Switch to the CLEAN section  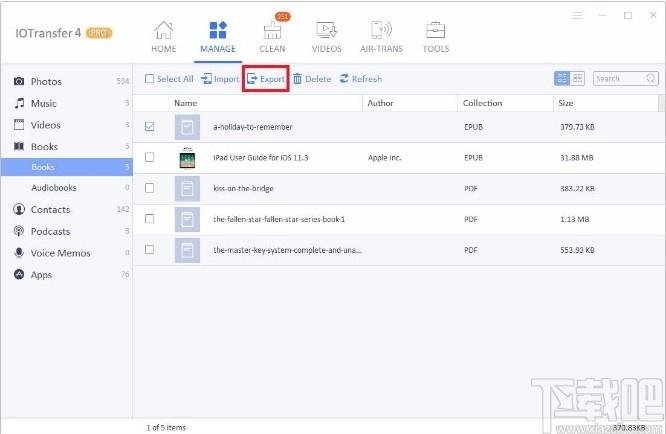(272, 37)
